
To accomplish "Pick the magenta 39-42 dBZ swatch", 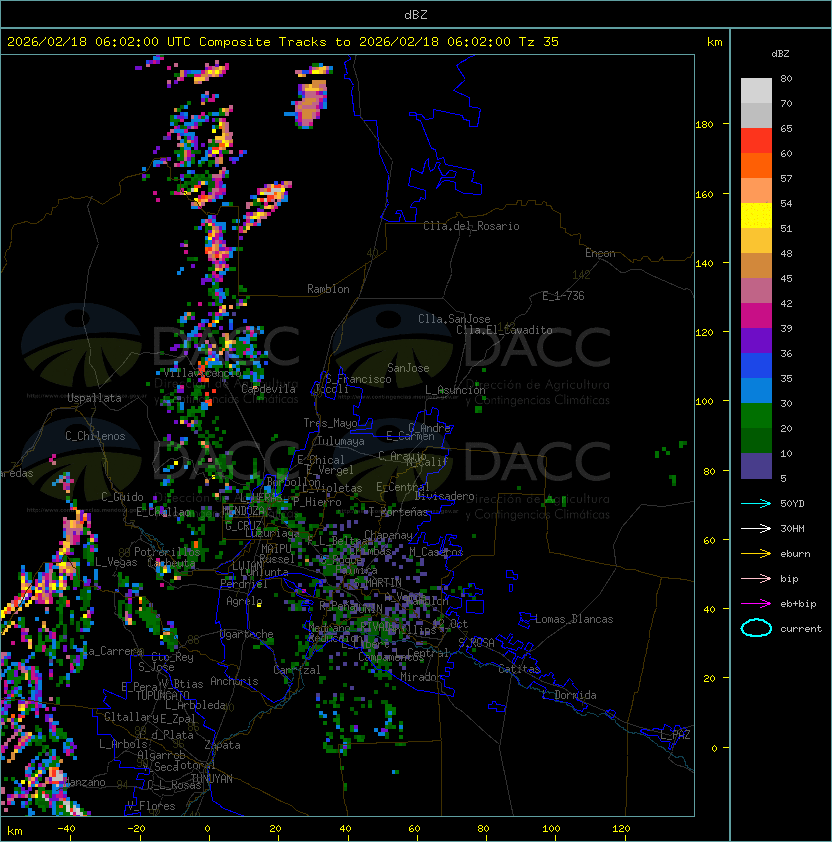I will (x=756, y=316).
